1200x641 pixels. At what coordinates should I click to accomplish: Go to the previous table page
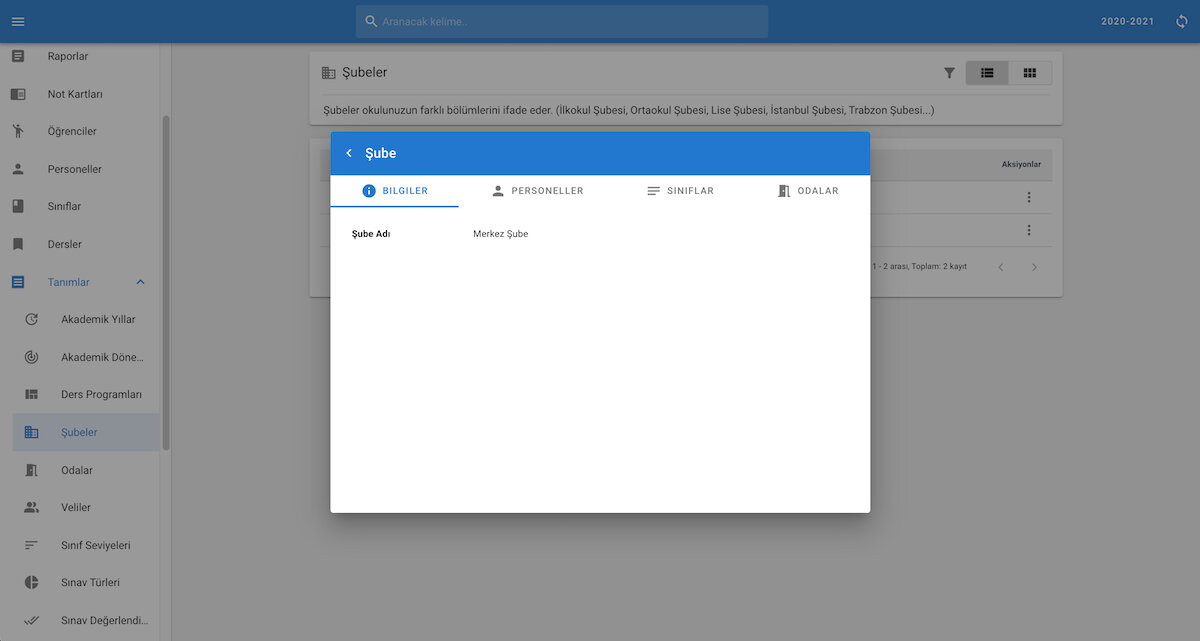point(1001,267)
